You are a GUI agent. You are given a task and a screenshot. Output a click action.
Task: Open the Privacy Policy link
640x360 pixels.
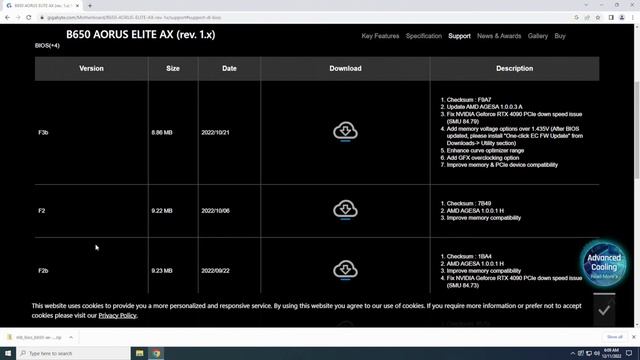(x=117, y=315)
